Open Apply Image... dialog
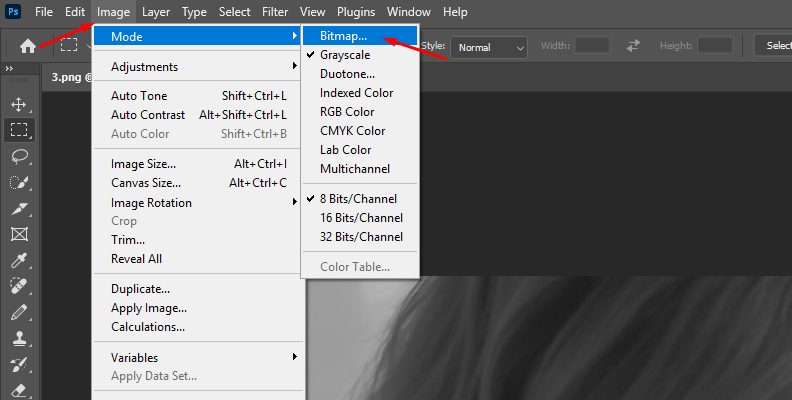Screen dimensions: 792x400 [199, 308]
